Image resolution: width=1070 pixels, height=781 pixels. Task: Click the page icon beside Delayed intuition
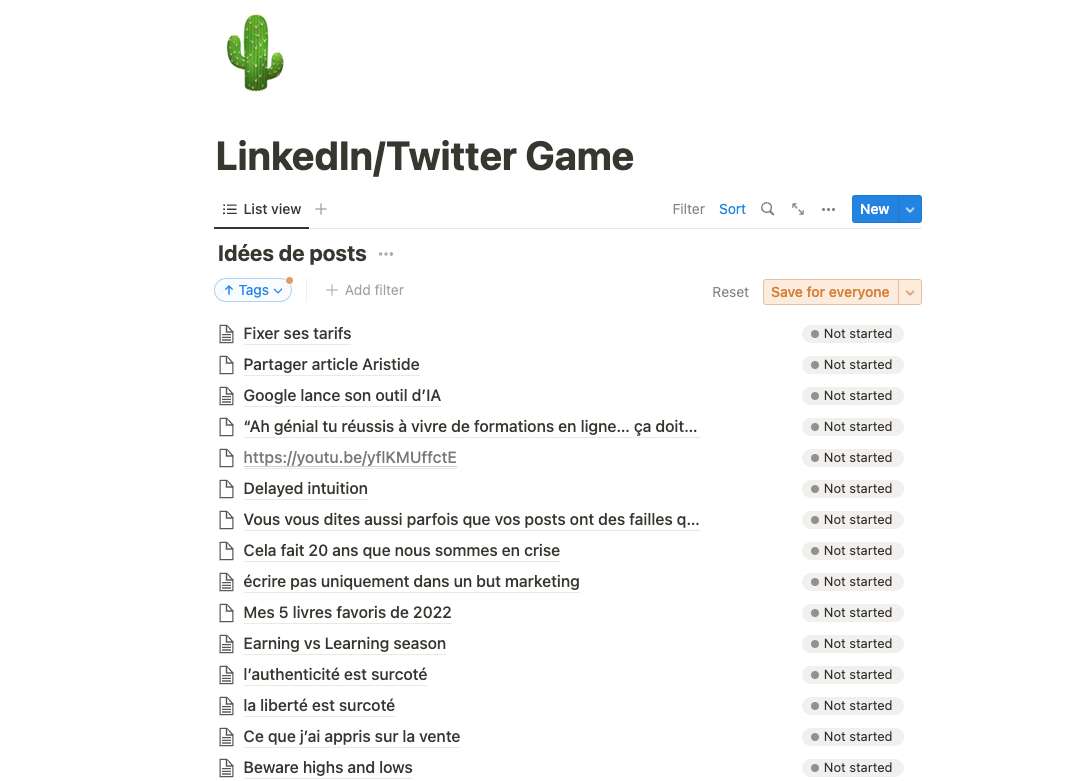(226, 488)
